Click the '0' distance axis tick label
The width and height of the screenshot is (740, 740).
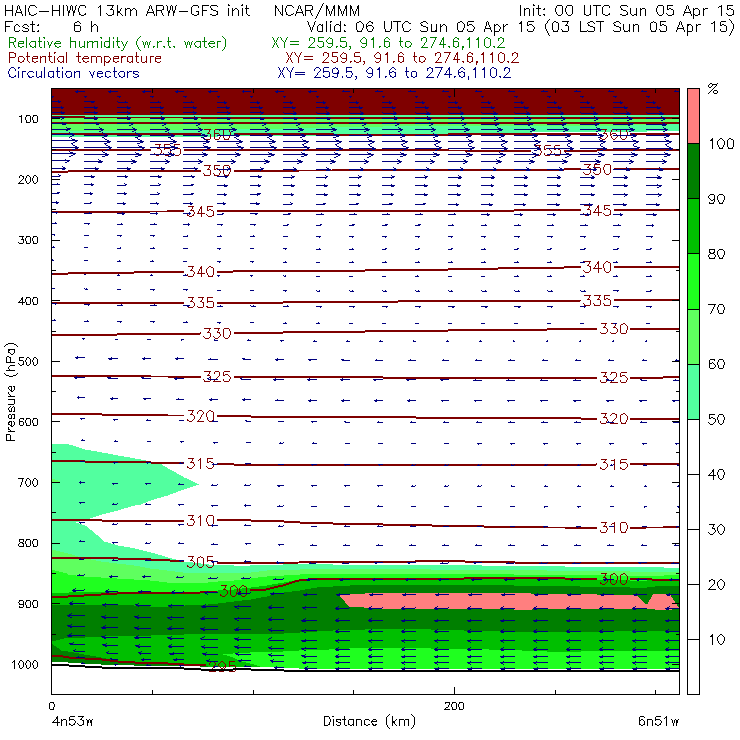point(52,706)
